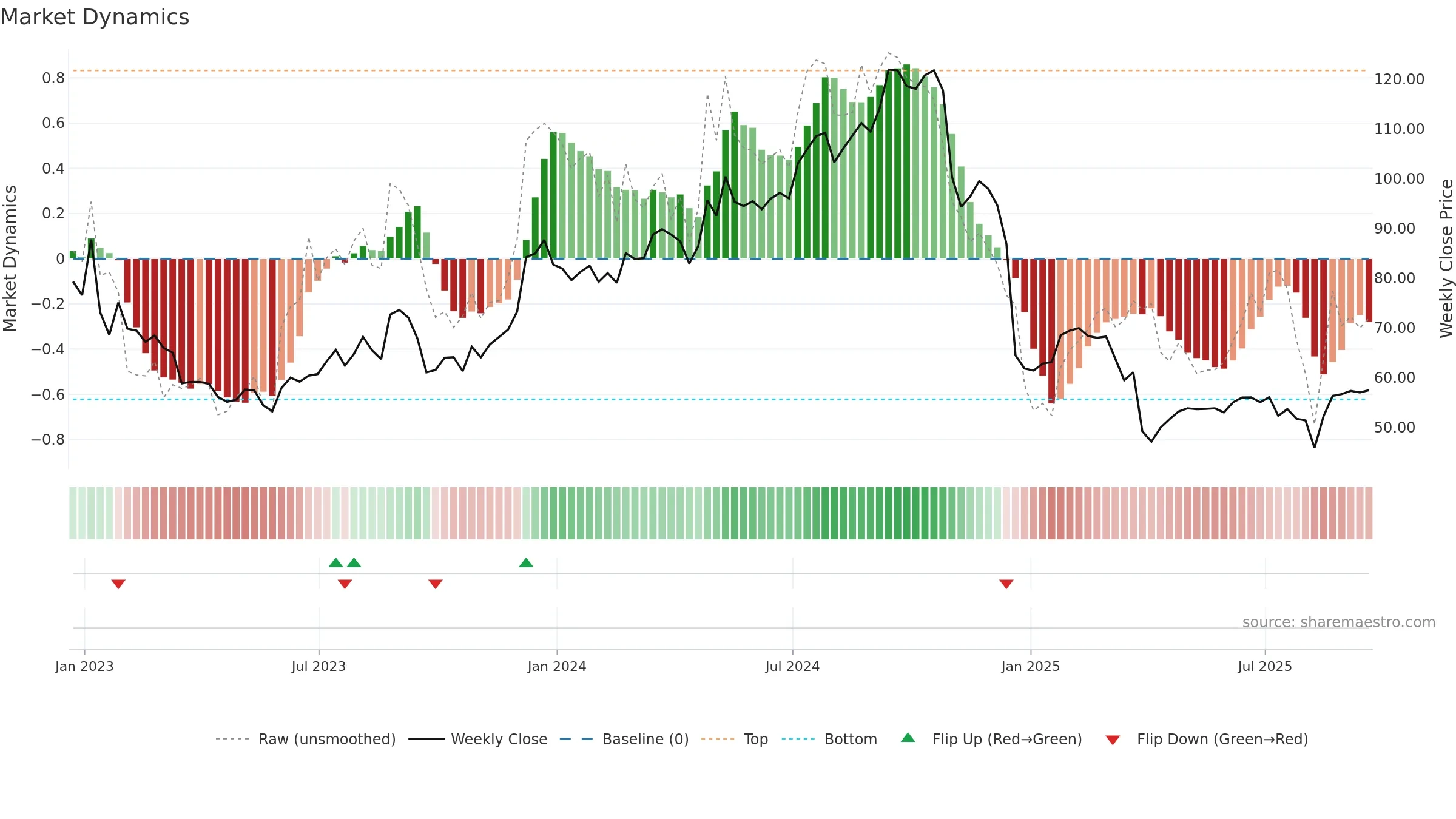This screenshot has width=1456, height=819.
Task: Click the Market Dynamics vertical axis title
Action: (x=10, y=258)
